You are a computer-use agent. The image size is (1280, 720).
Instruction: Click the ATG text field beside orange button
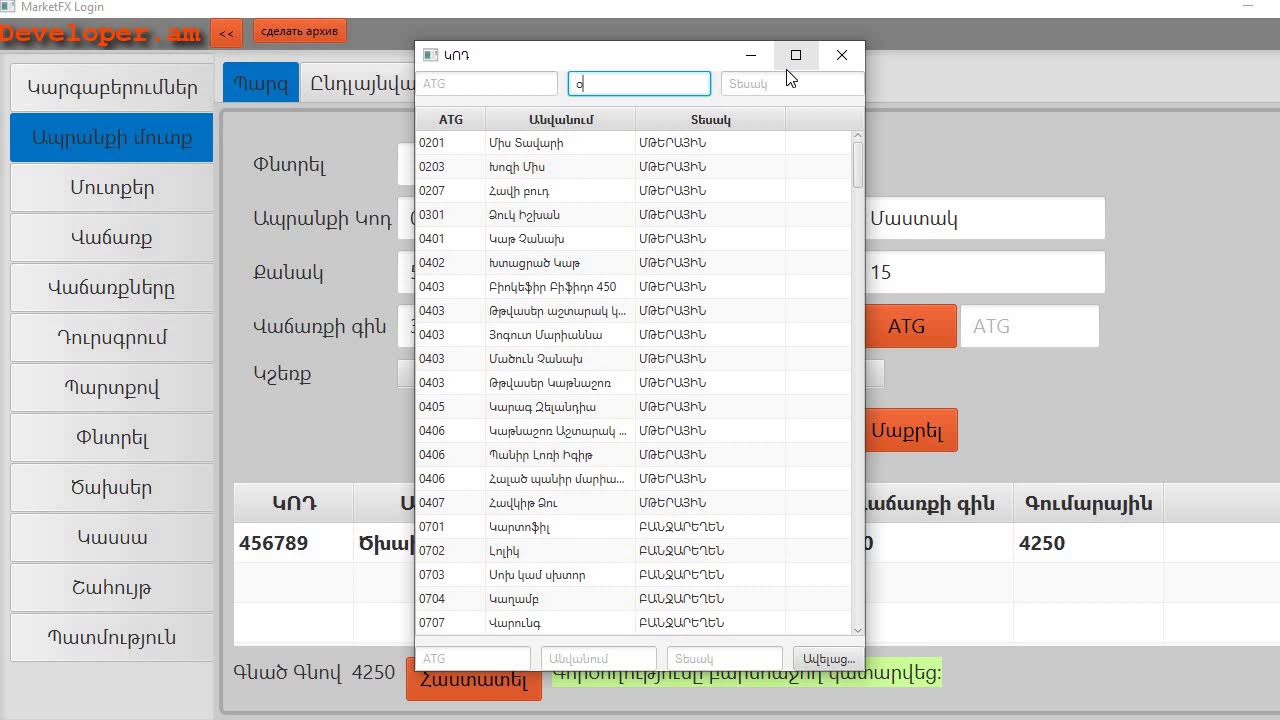click(x=1029, y=326)
